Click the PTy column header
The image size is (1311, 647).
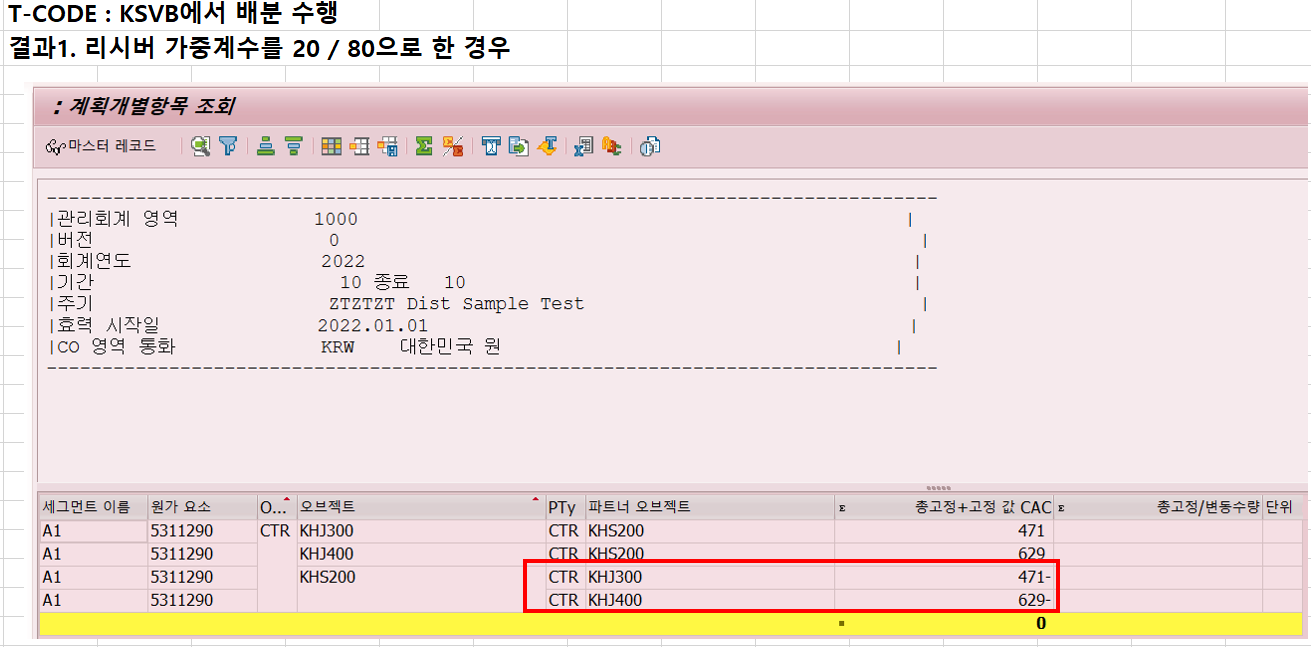pyautogui.click(x=564, y=507)
